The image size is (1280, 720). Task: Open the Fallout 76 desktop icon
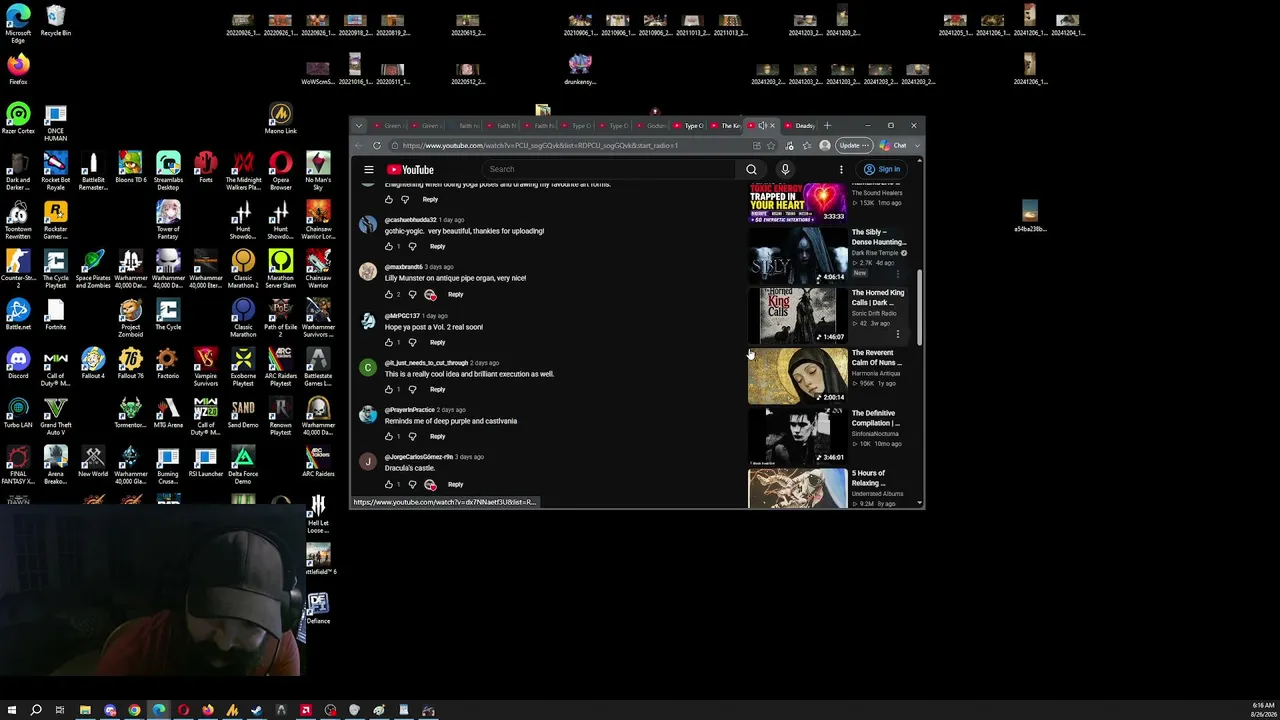(130, 362)
